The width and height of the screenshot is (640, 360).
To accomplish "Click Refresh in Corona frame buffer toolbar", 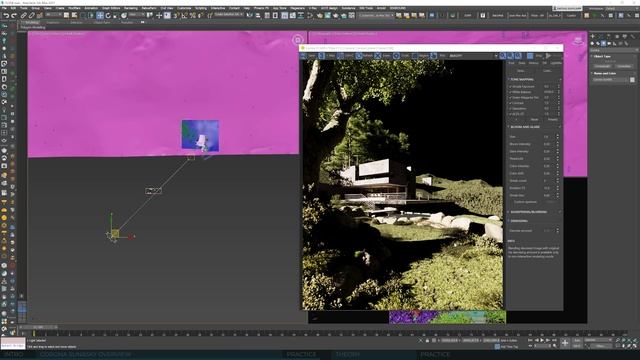I will point(364,56).
